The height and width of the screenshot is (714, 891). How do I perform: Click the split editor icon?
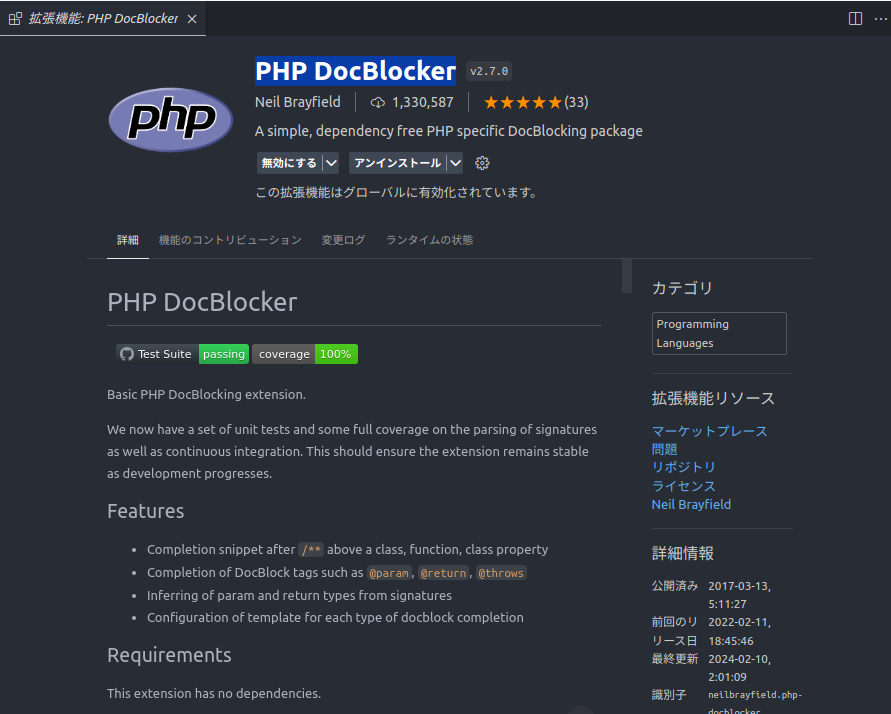pos(855,19)
